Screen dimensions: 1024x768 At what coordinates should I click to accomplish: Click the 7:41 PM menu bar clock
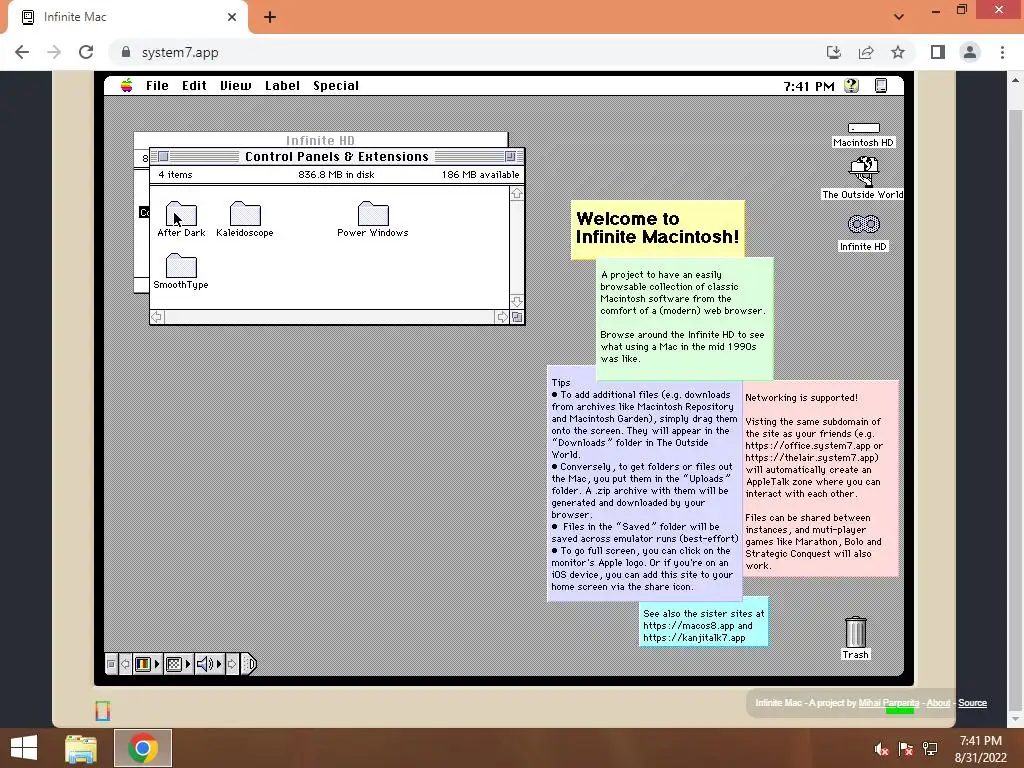(x=808, y=86)
